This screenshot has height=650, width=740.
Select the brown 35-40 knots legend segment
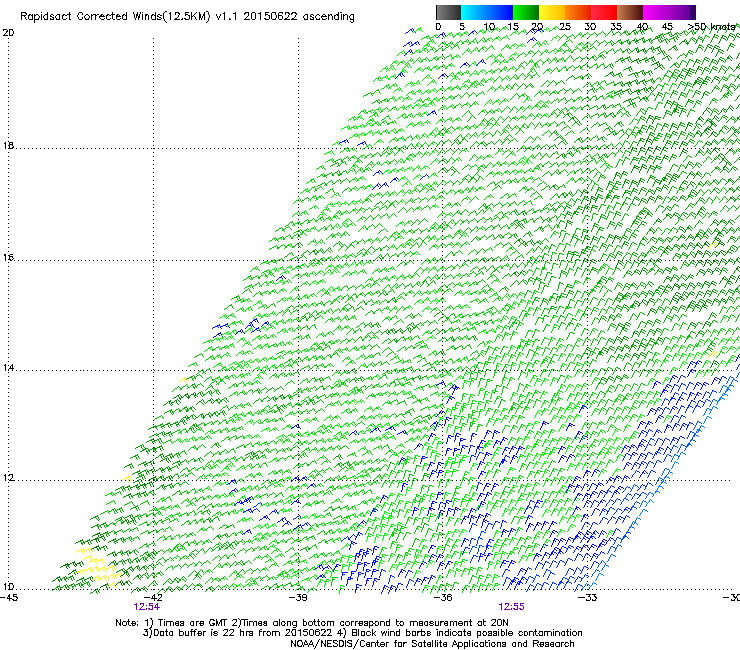click(630, 12)
